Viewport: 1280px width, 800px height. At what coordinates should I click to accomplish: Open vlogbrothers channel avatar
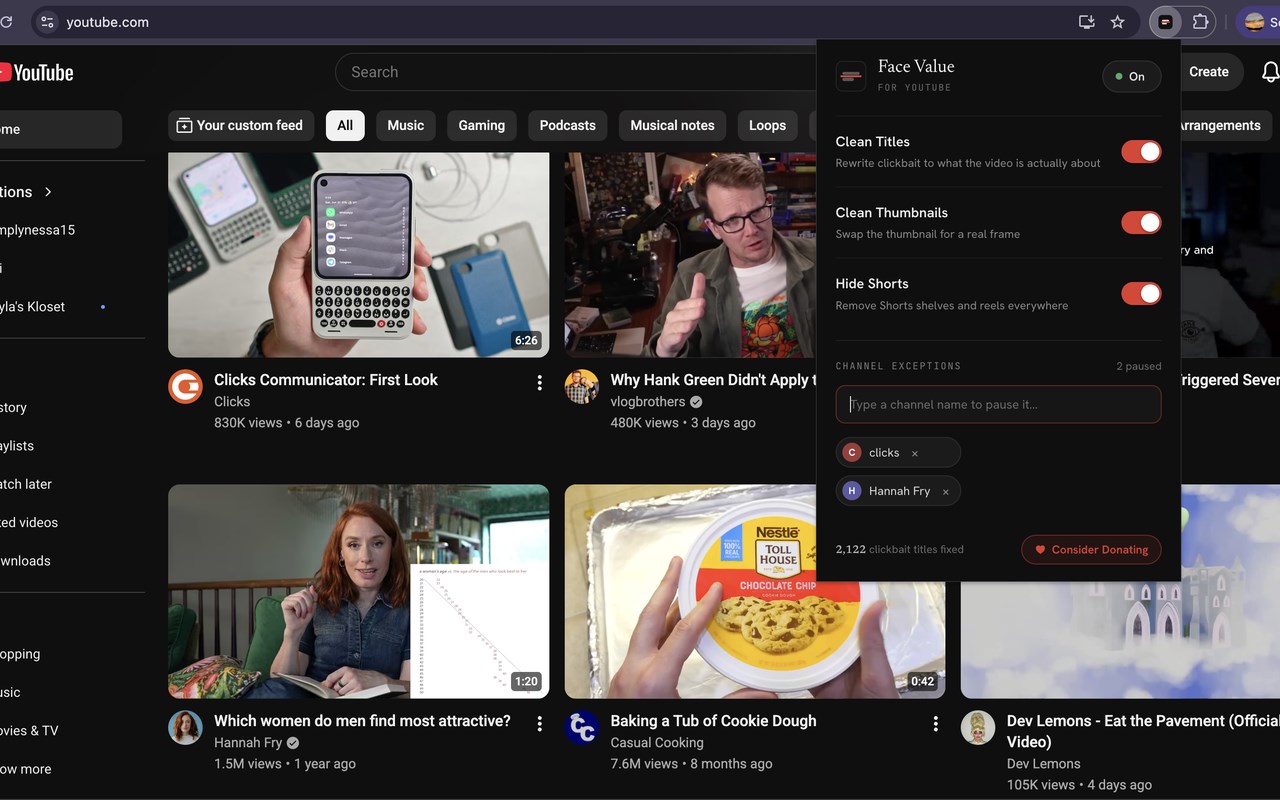coord(581,386)
